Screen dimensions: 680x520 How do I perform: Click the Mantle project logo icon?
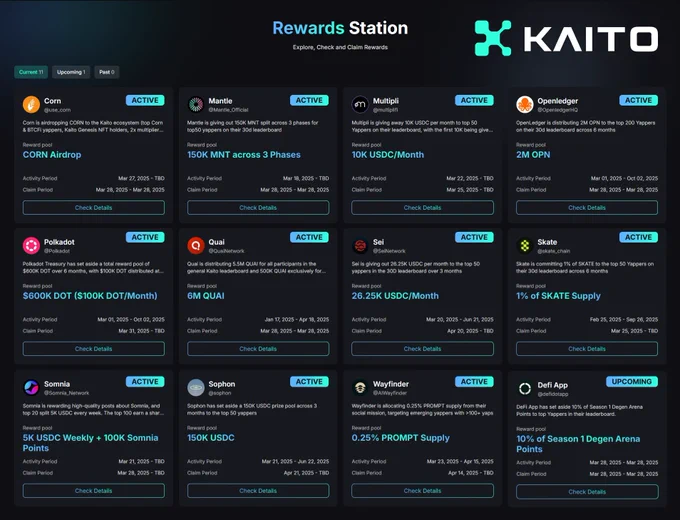point(196,105)
